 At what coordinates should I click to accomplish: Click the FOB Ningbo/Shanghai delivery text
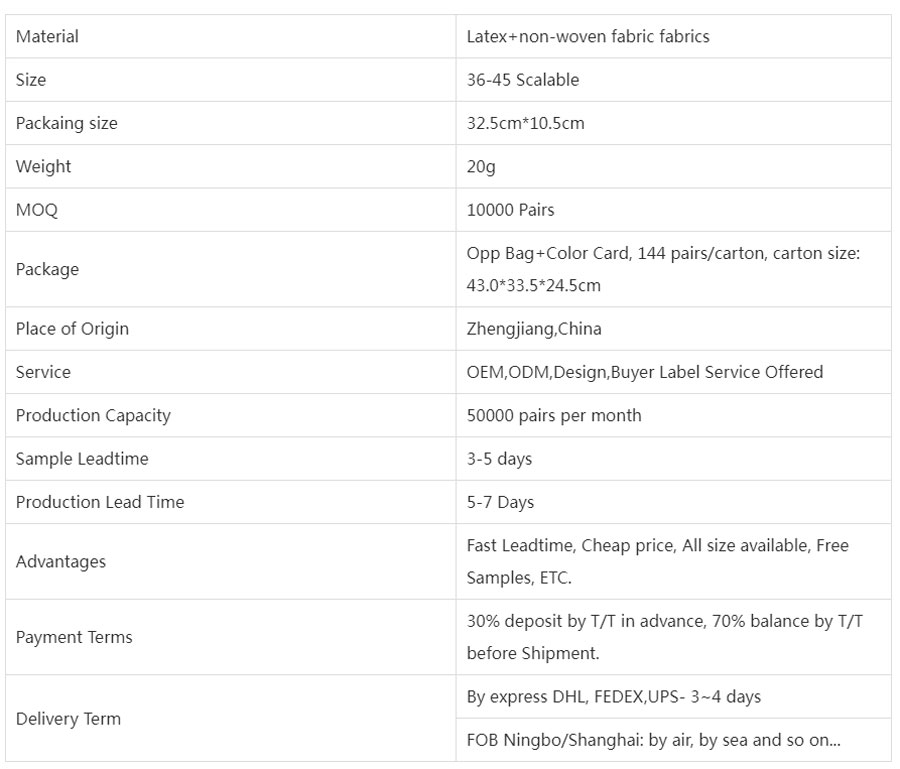[651, 740]
